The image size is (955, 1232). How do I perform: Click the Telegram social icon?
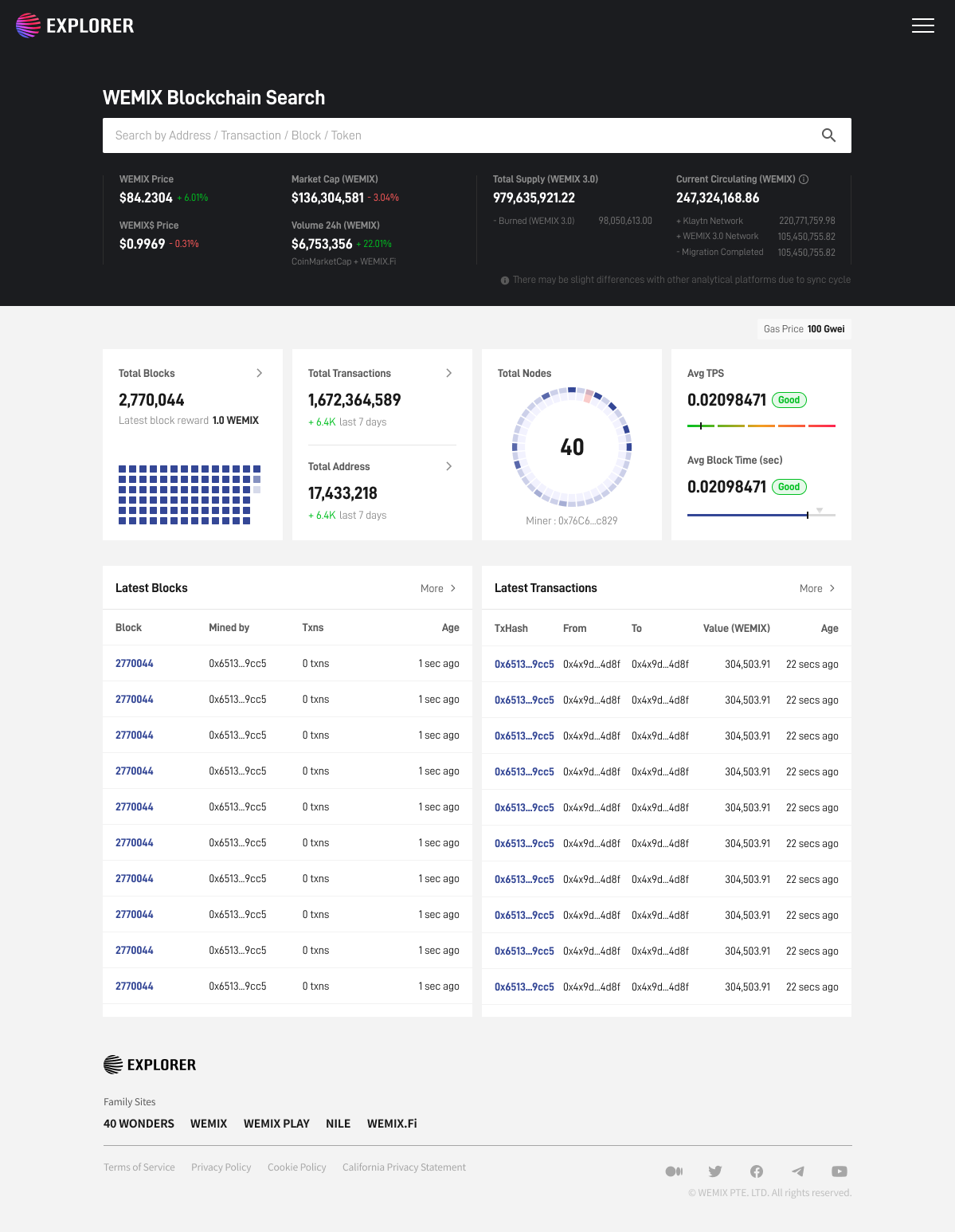click(798, 1171)
